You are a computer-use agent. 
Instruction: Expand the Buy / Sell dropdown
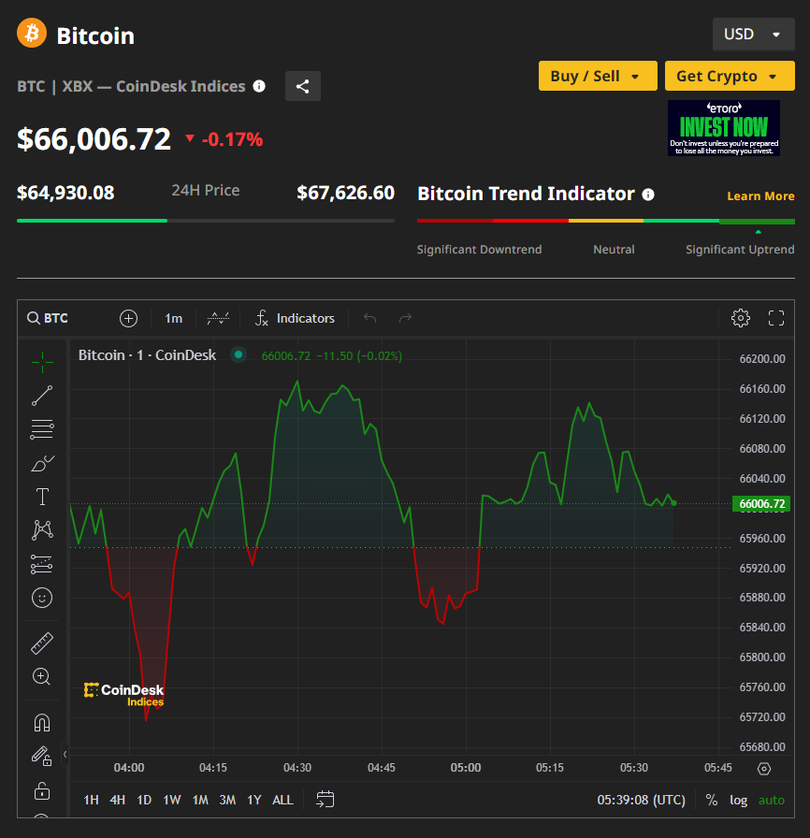point(597,76)
